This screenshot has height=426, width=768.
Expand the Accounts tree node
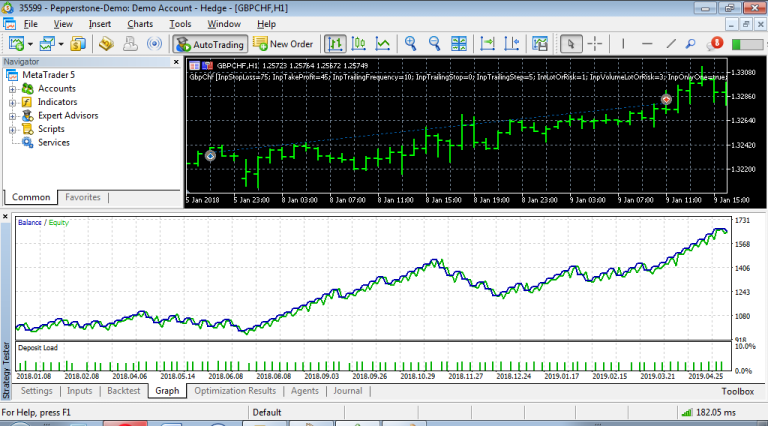[13, 89]
